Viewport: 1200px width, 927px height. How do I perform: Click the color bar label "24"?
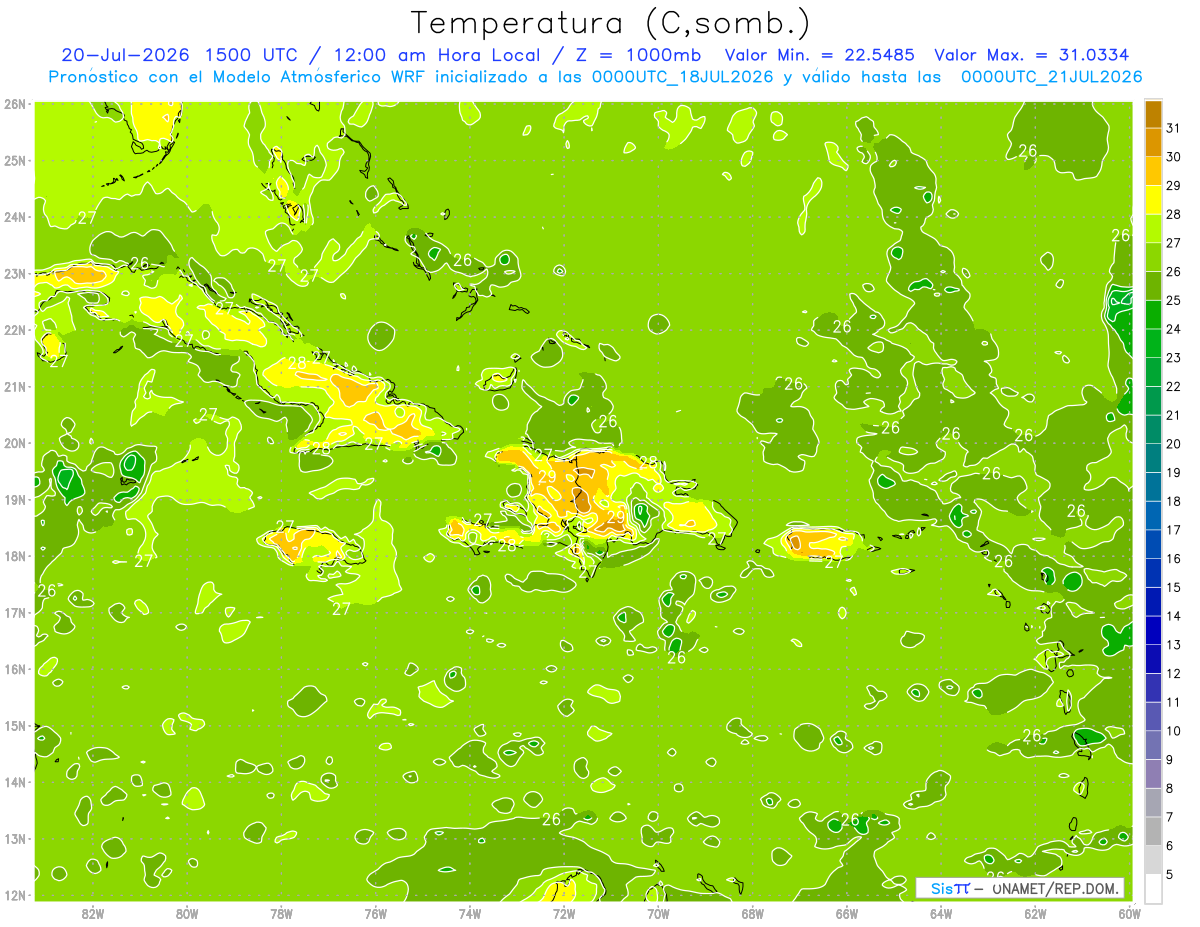pyautogui.click(x=1173, y=329)
